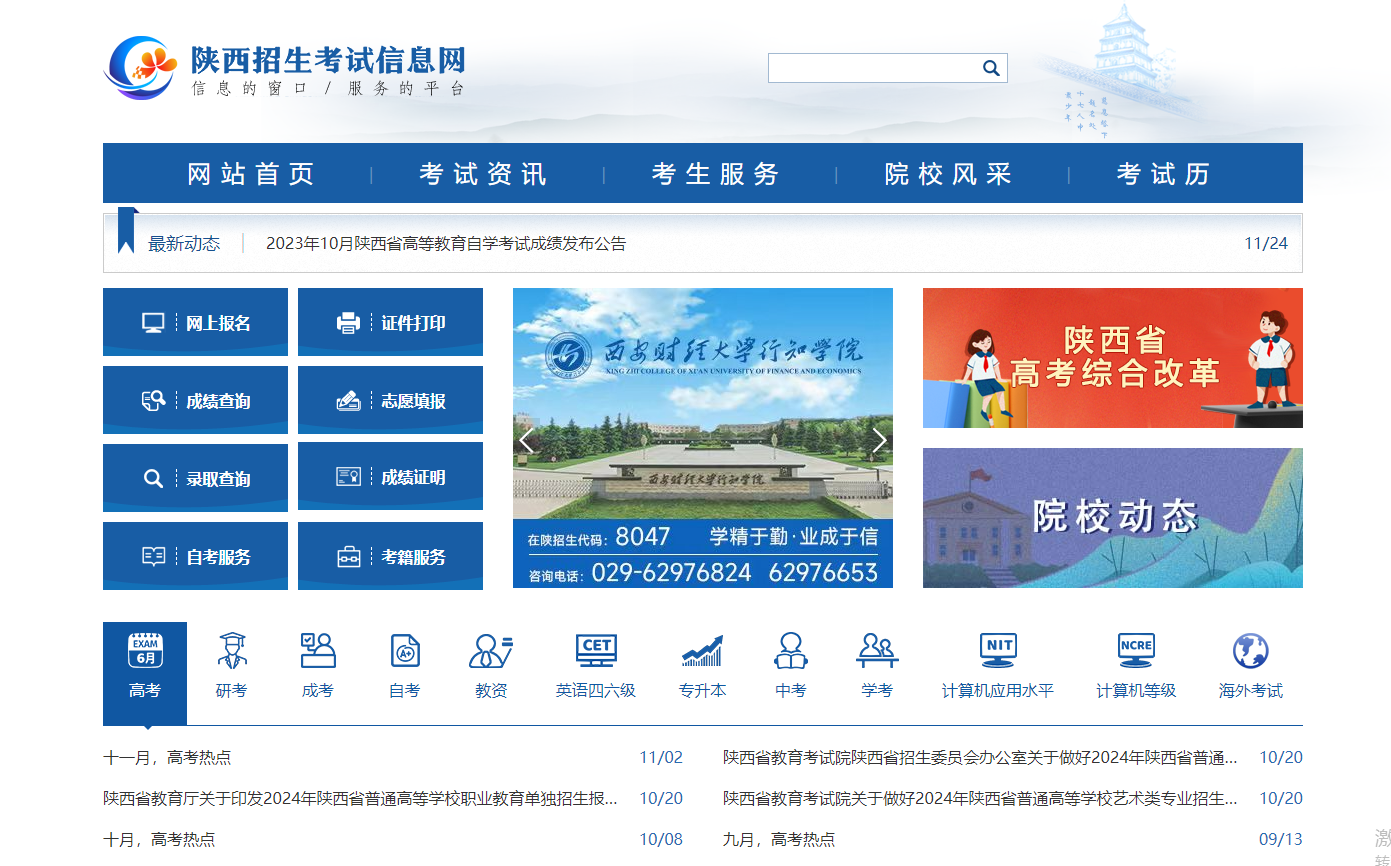Select the 成绩查询 score lookup tile
Viewport: 1391px width, 866px height.
[195, 400]
